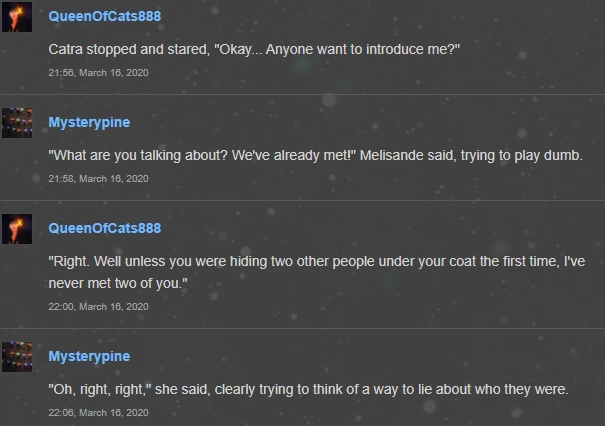Click the 21:58, March 16, 2020 timestamp
Viewport: 605px width, 426px height.
(x=98, y=178)
